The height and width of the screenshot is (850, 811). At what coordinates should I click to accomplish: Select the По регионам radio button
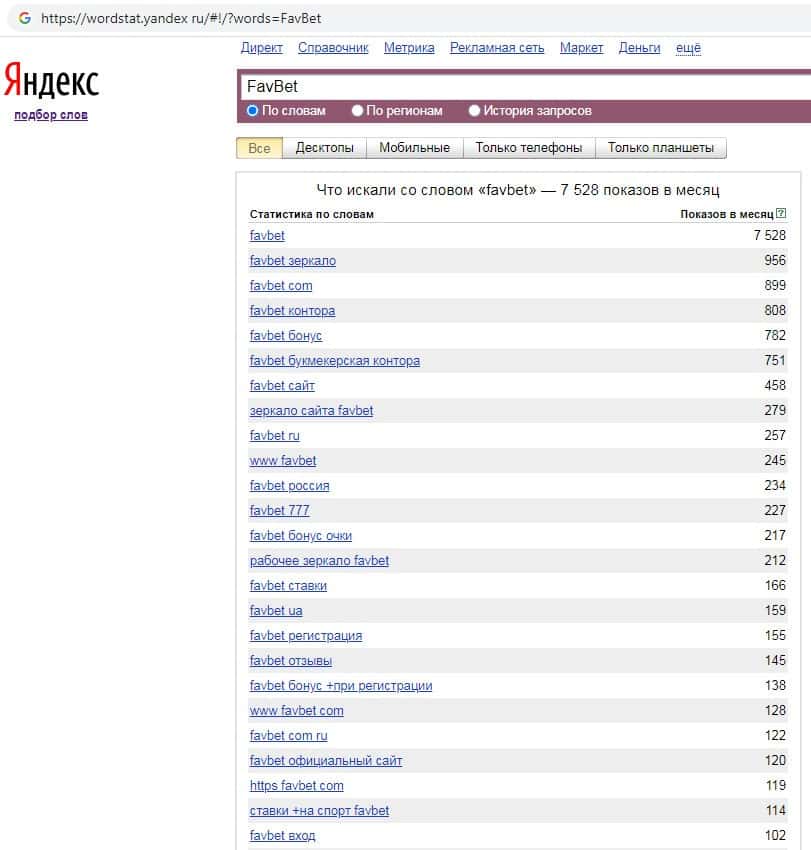tap(358, 111)
